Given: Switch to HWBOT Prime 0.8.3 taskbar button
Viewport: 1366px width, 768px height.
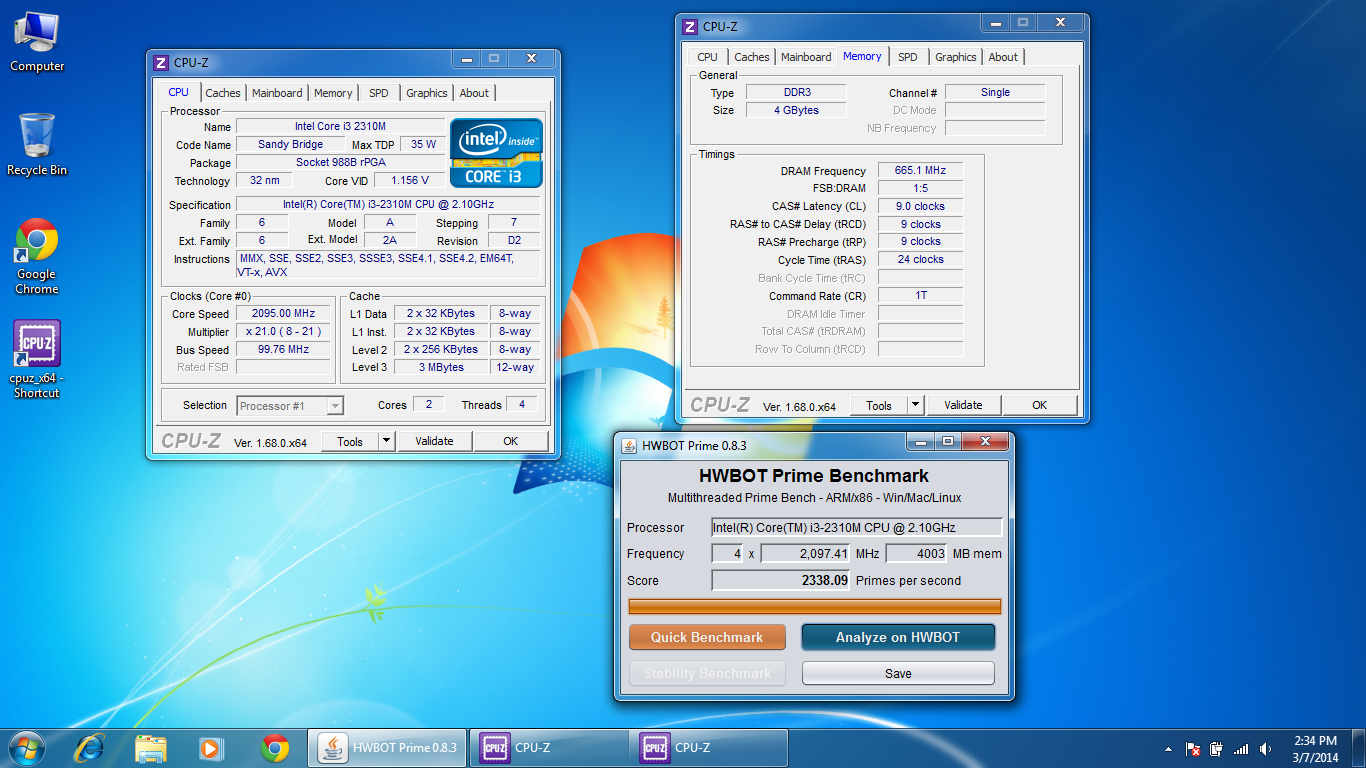Looking at the screenshot, I should (x=386, y=748).
